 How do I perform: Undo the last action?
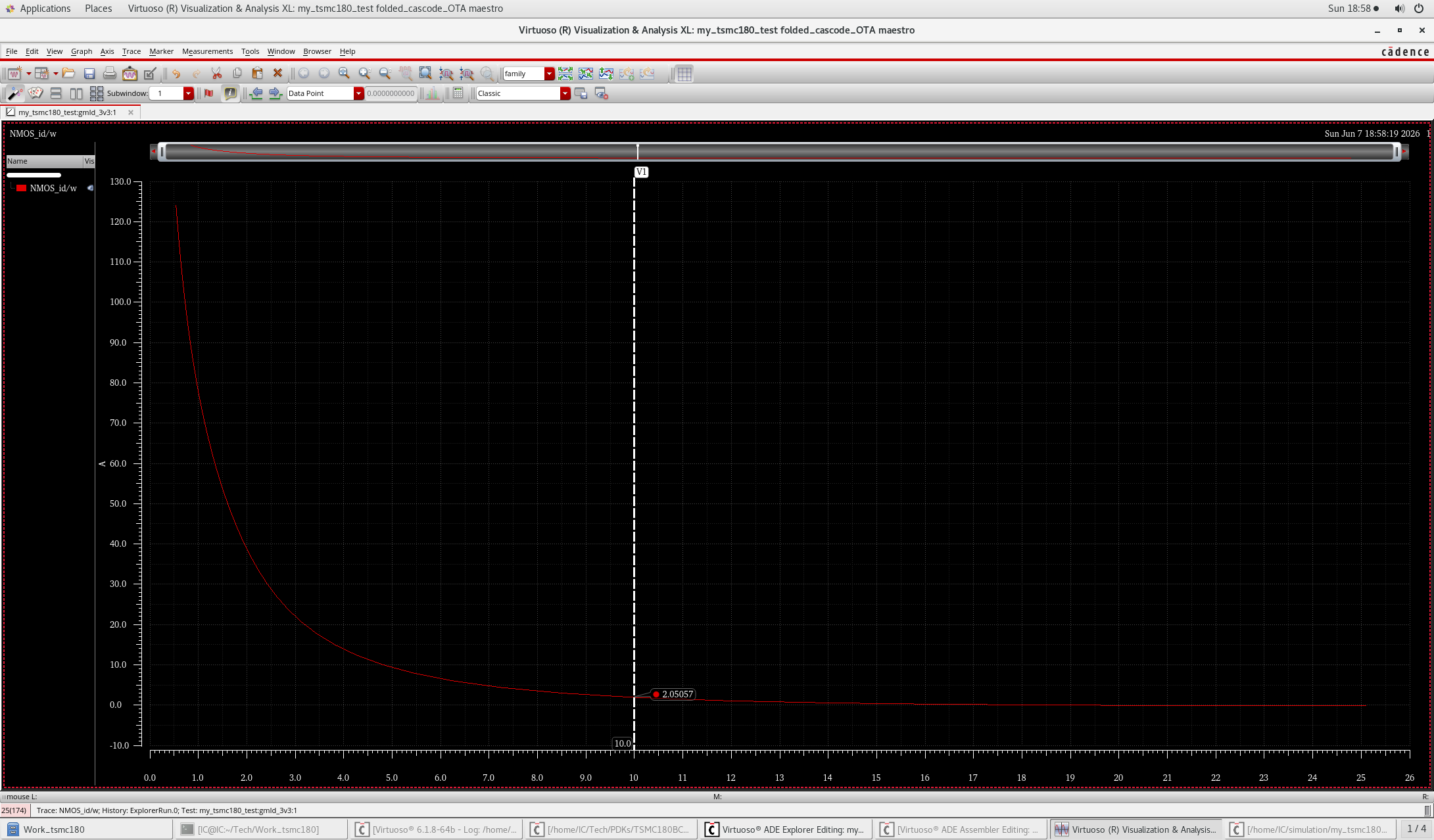click(176, 74)
